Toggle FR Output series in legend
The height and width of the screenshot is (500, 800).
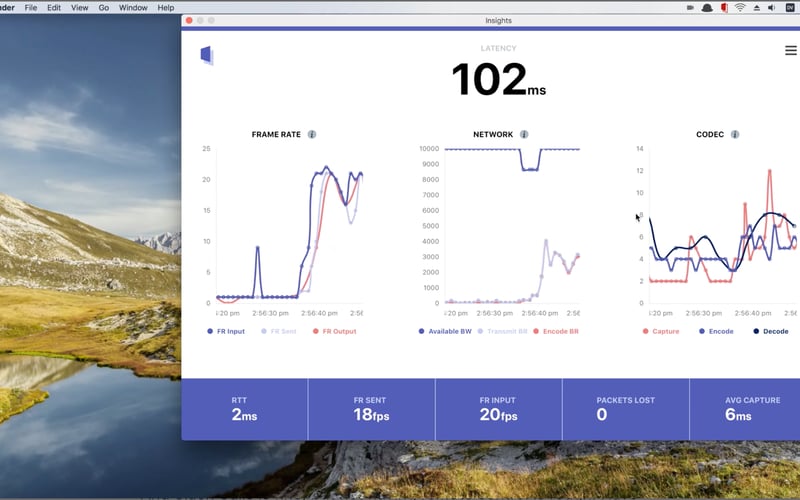tap(335, 331)
